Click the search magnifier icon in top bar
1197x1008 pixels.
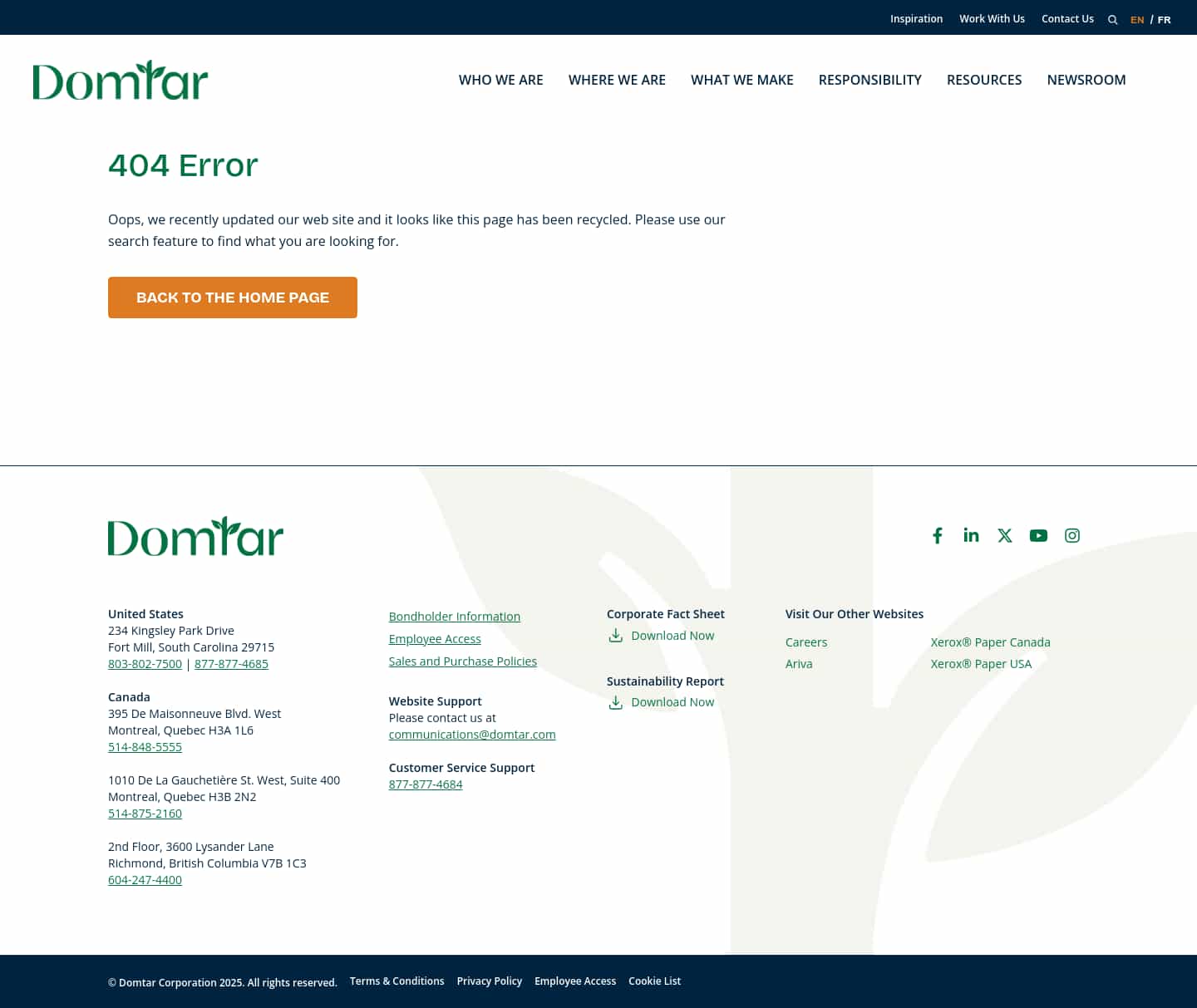(1112, 20)
